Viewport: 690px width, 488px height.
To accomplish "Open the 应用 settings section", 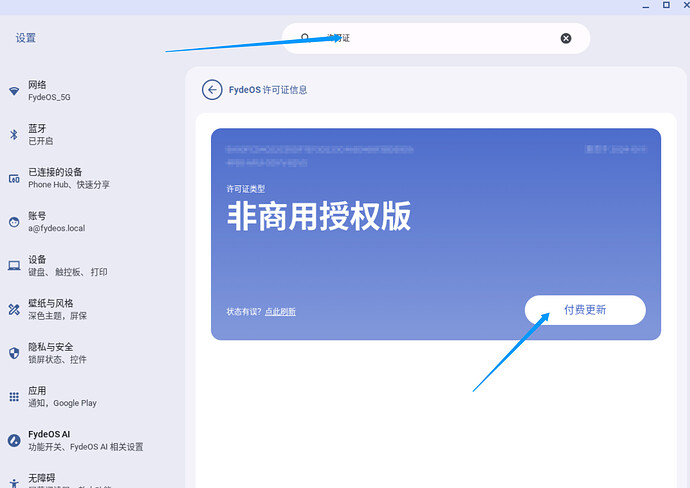I will pyautogui.click(x=90, y=397).
